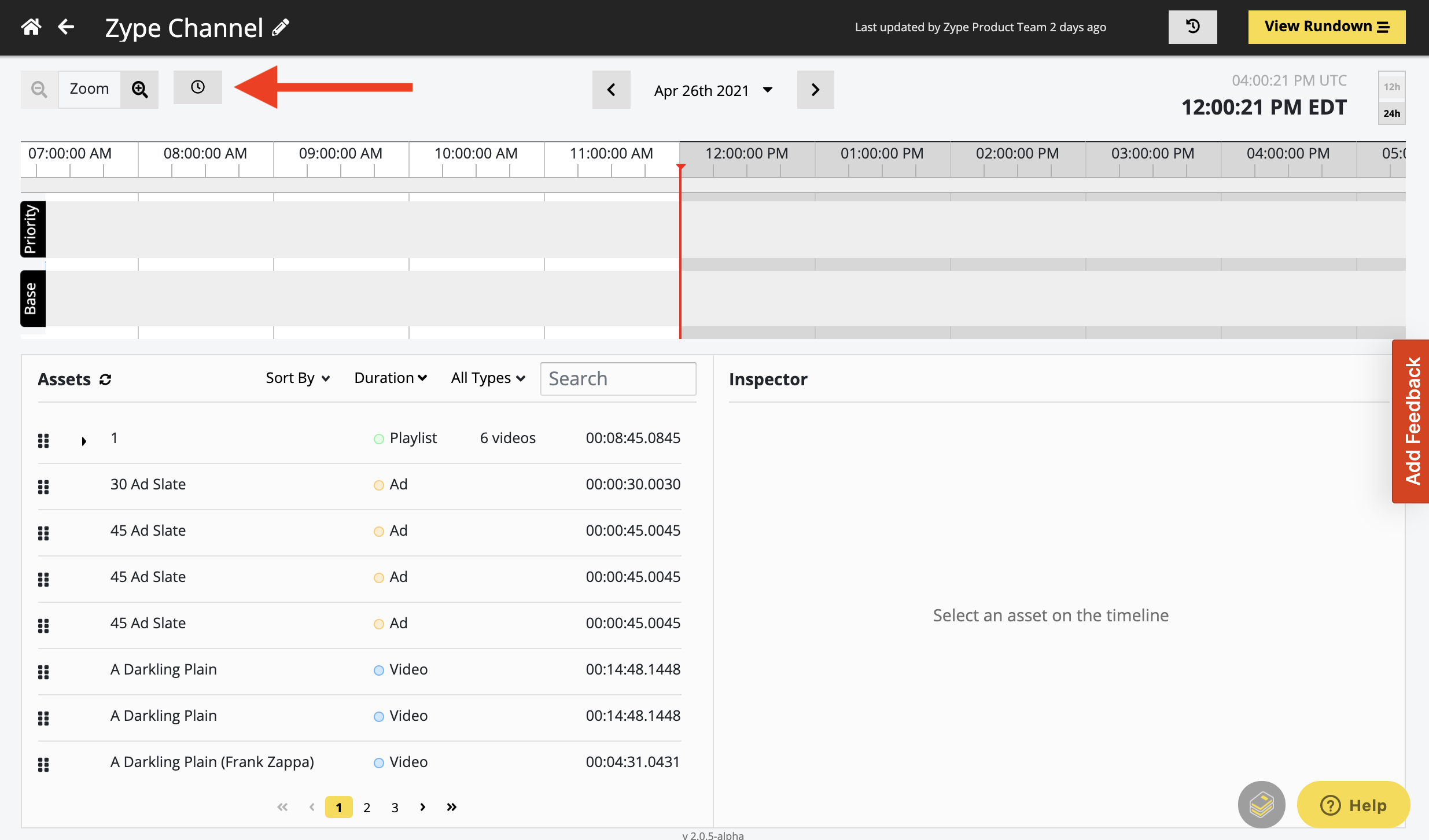Viewport: 1429px width, 840px height.
Task: Edit channel name with pencil icon
Action: (281, 27)
